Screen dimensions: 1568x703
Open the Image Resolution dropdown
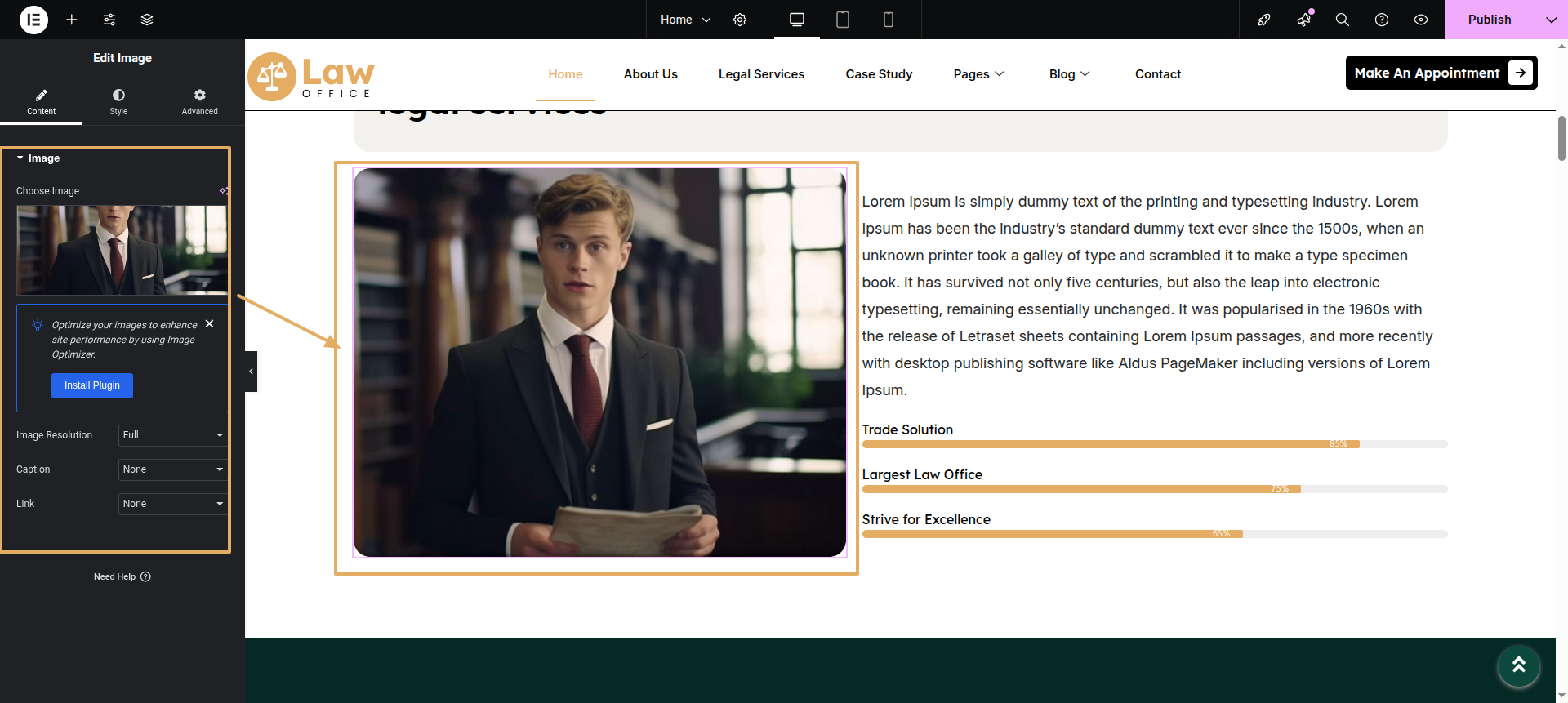pyautogui.click(x=172, y=435)
